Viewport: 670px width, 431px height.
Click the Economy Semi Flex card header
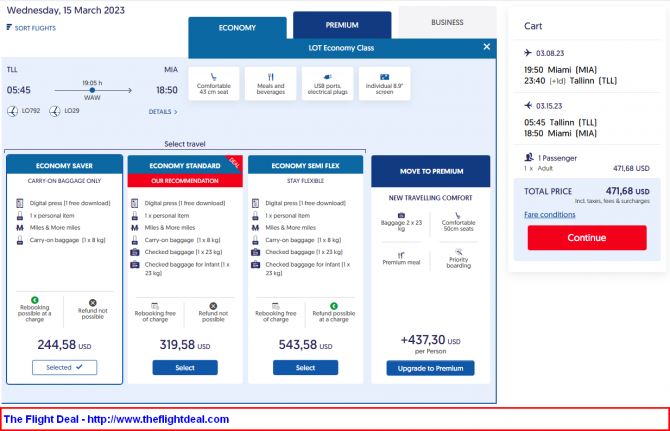point(306,165)
